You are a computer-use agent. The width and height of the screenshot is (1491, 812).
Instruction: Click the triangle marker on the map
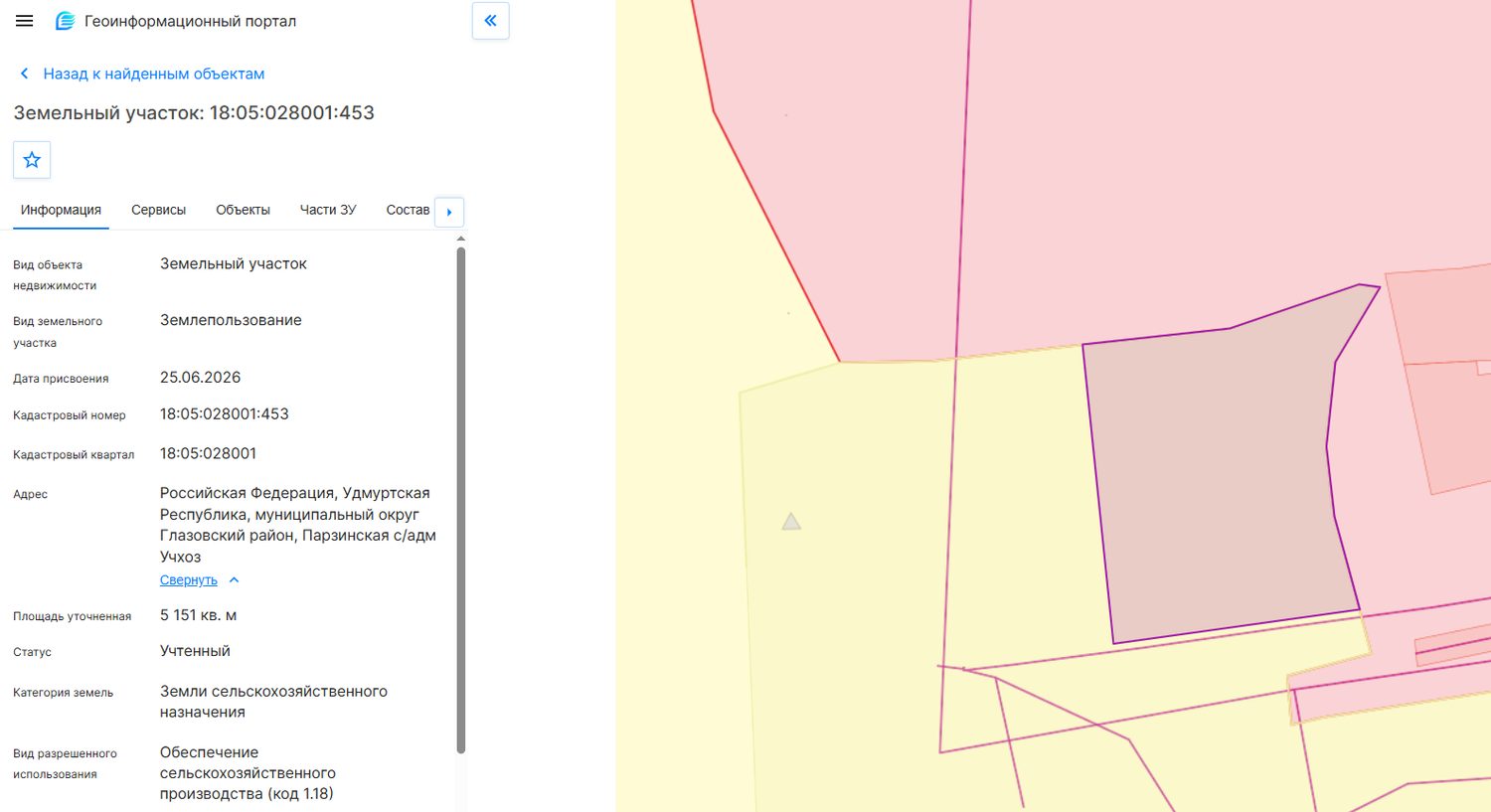(791, 521)
